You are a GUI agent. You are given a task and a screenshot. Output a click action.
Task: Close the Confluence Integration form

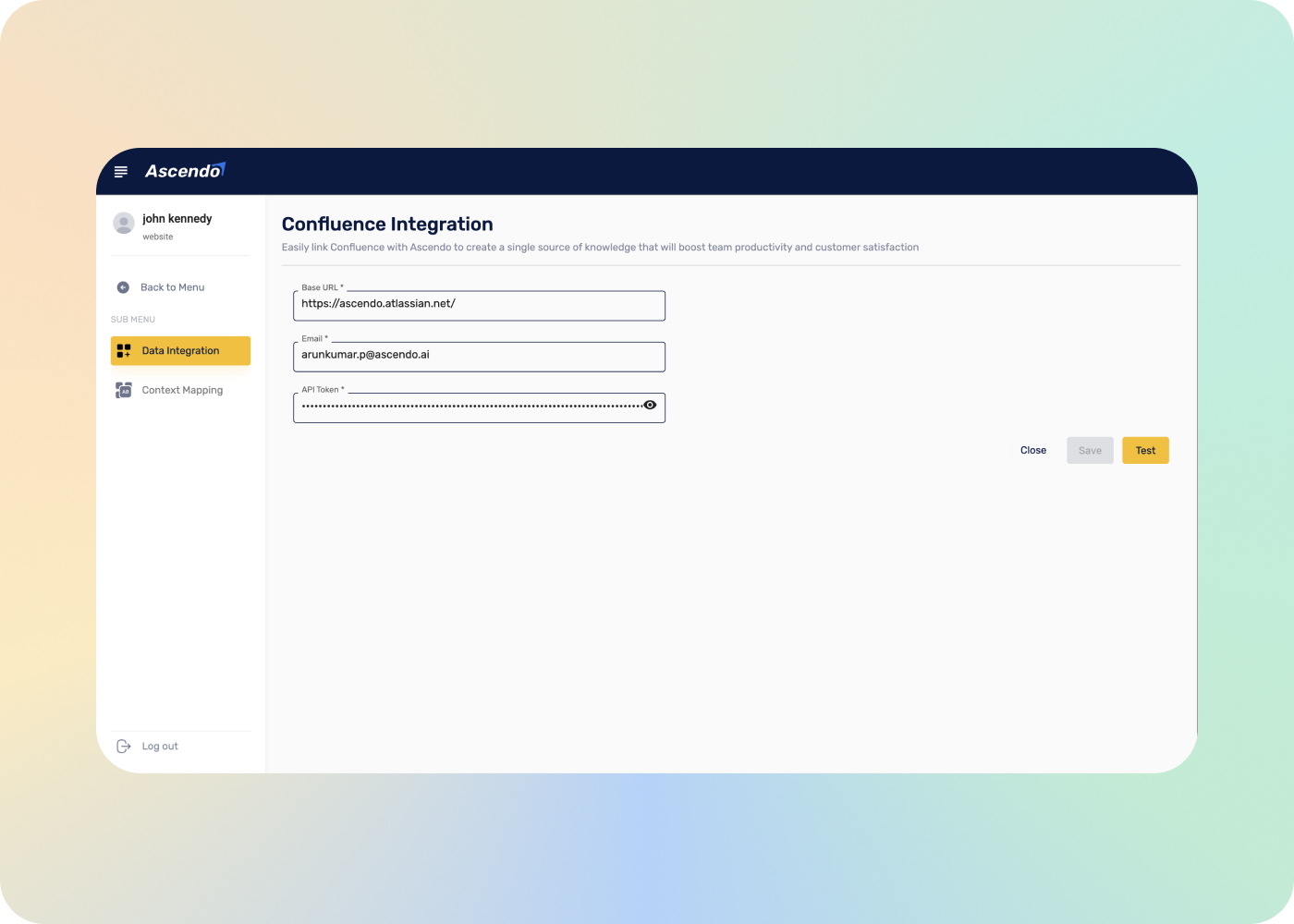(x=1033, y=450)
